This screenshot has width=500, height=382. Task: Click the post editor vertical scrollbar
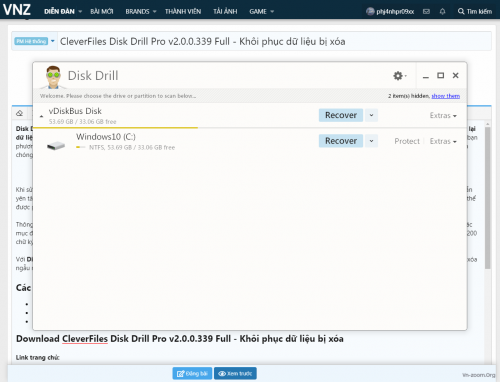(x=488, y=198)
